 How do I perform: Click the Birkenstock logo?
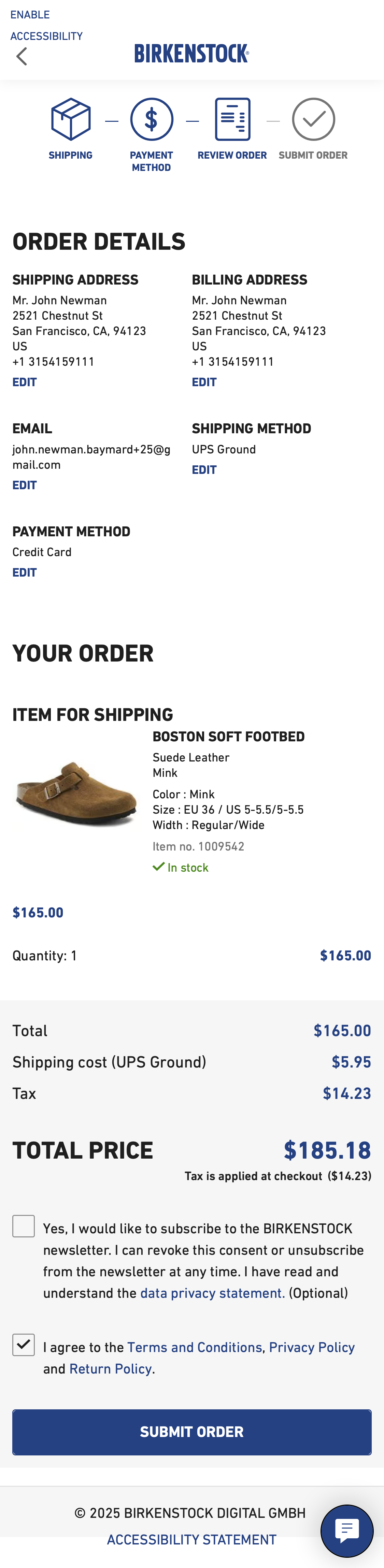(x=192, y=54)
